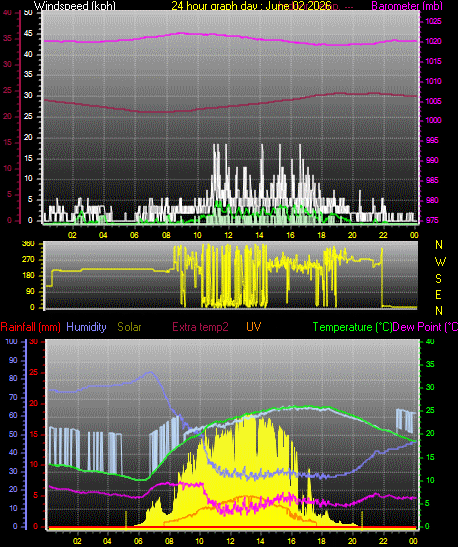Click the red "25" rainfall axis value
Viewport: 458px width, 547px height.
tap(33, 373)
